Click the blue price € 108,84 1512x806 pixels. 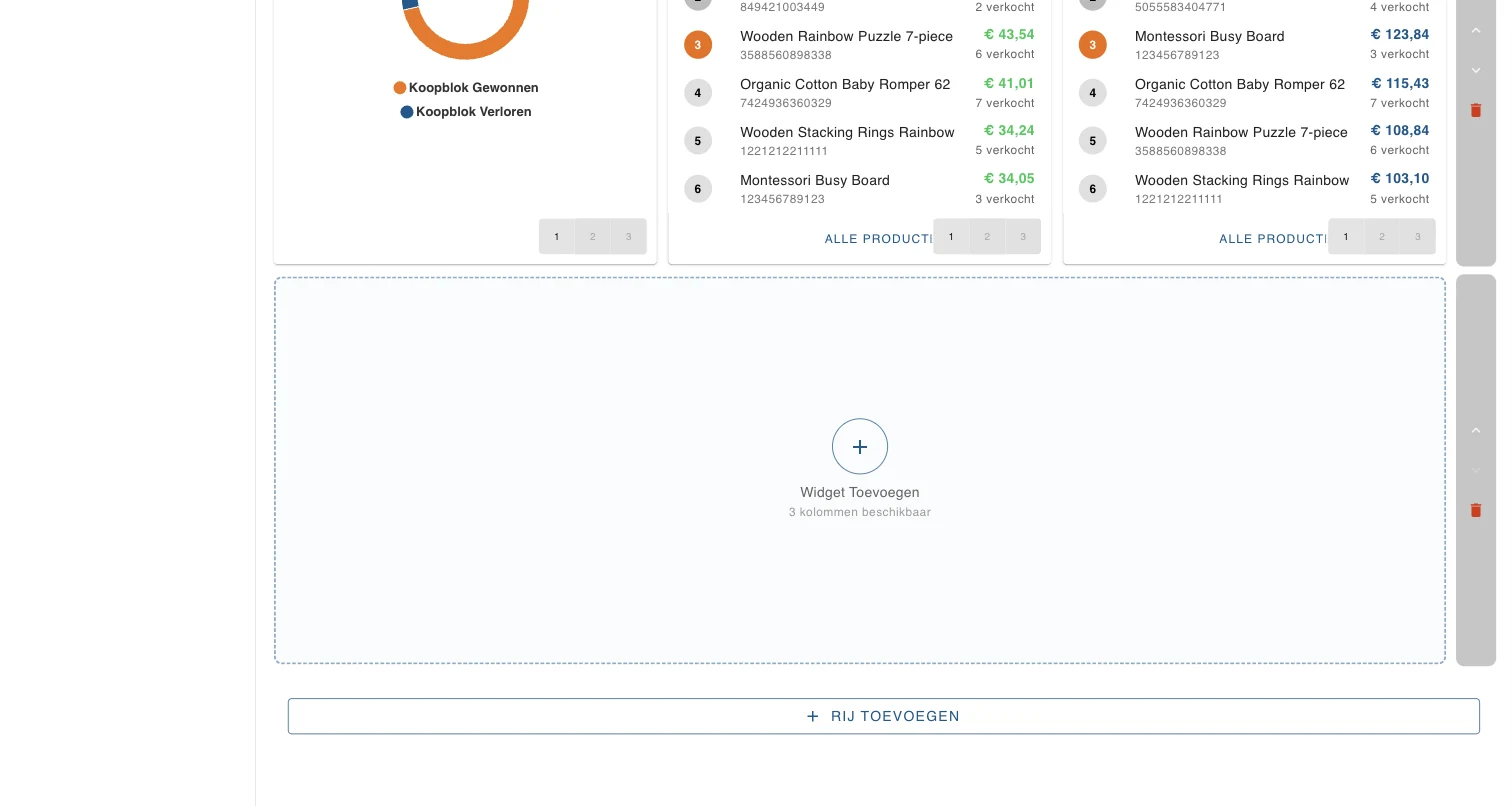(1400, 130)
